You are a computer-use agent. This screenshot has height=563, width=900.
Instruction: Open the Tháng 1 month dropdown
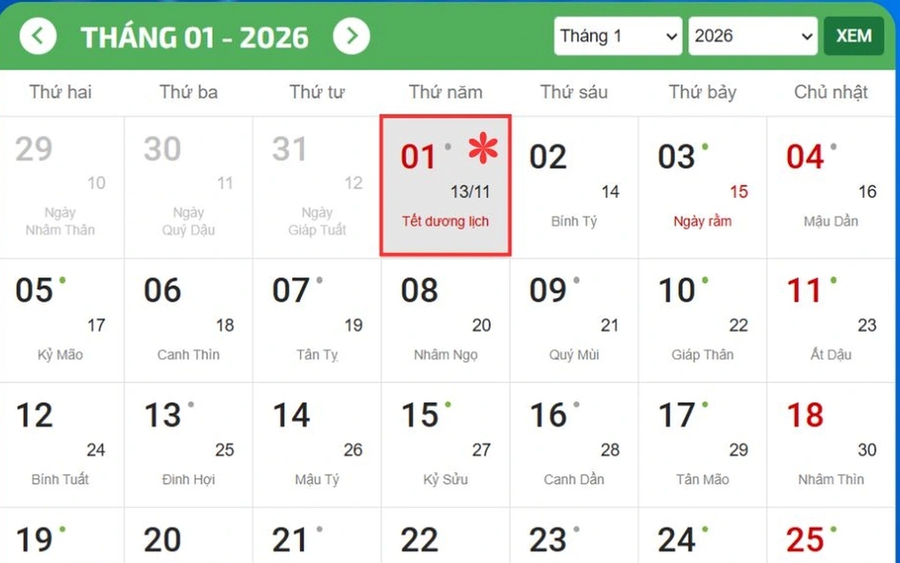619,37
